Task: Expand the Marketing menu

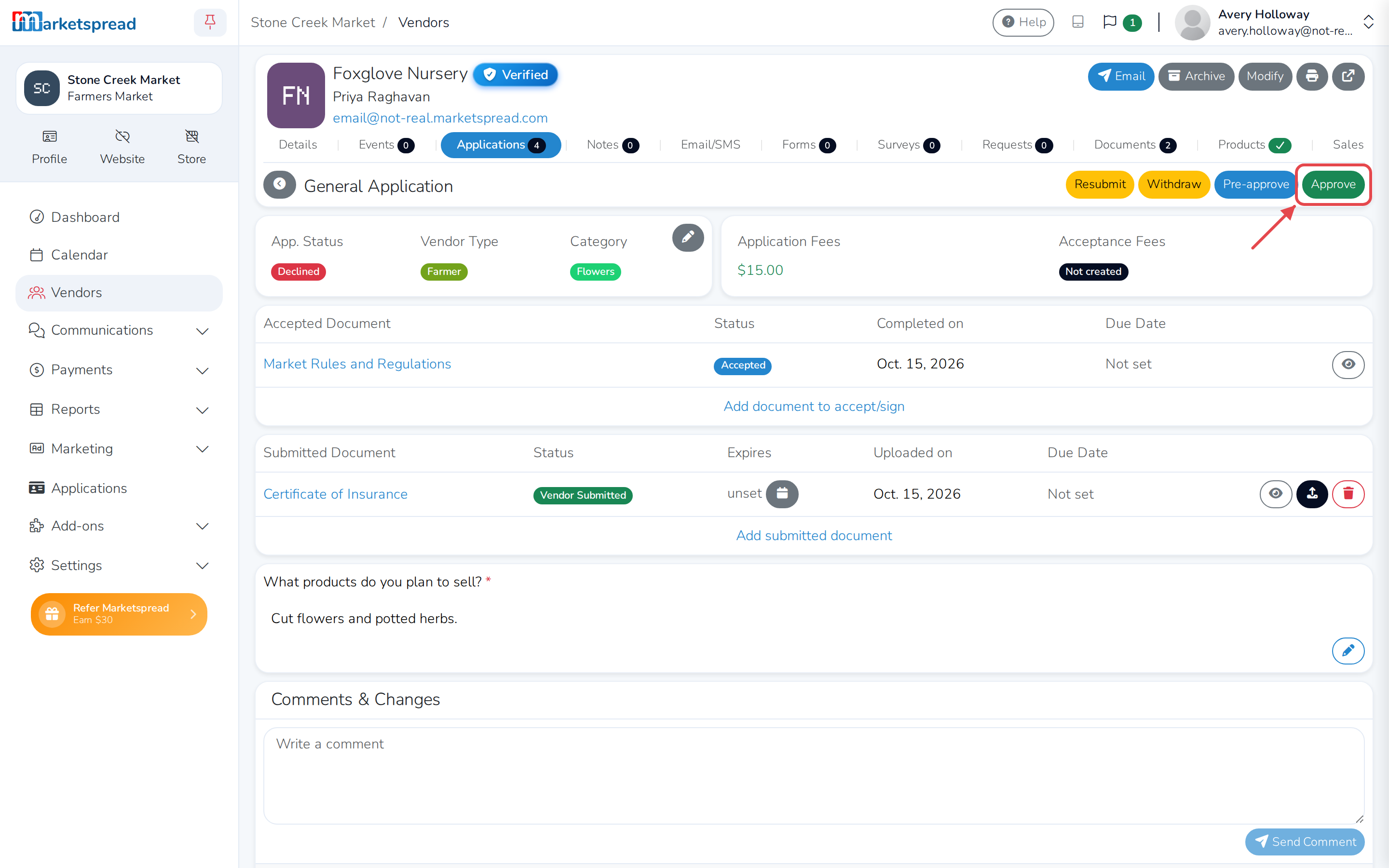Action: 119,449
